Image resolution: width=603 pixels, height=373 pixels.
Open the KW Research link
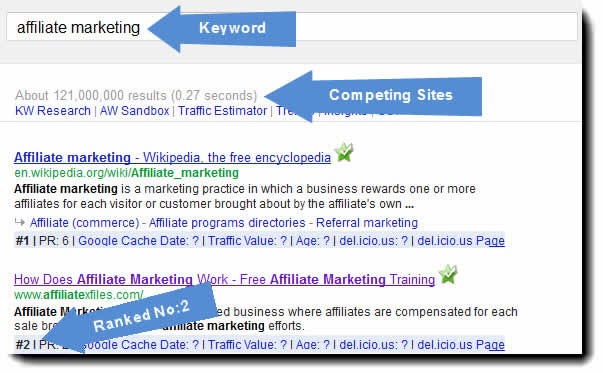point(53,111)
